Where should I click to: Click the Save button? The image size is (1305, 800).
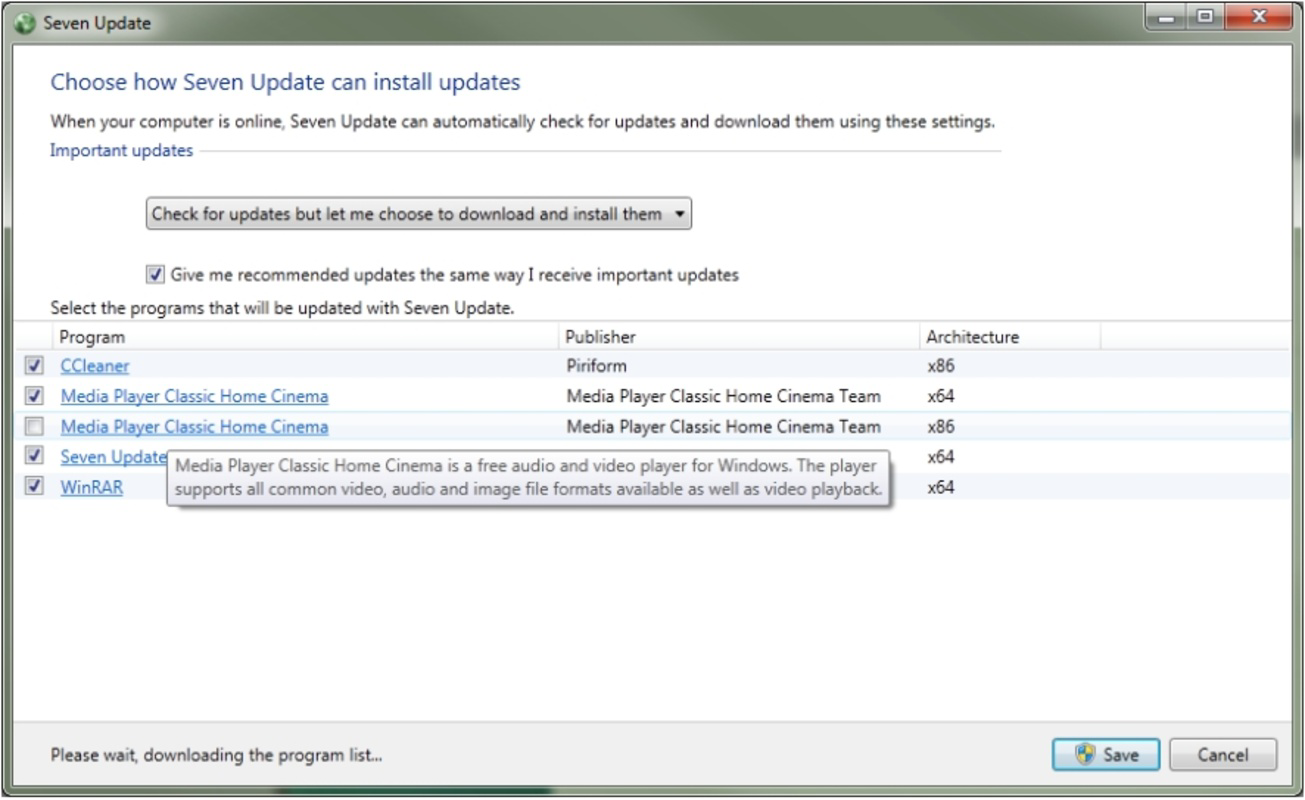coord(1105,755)
